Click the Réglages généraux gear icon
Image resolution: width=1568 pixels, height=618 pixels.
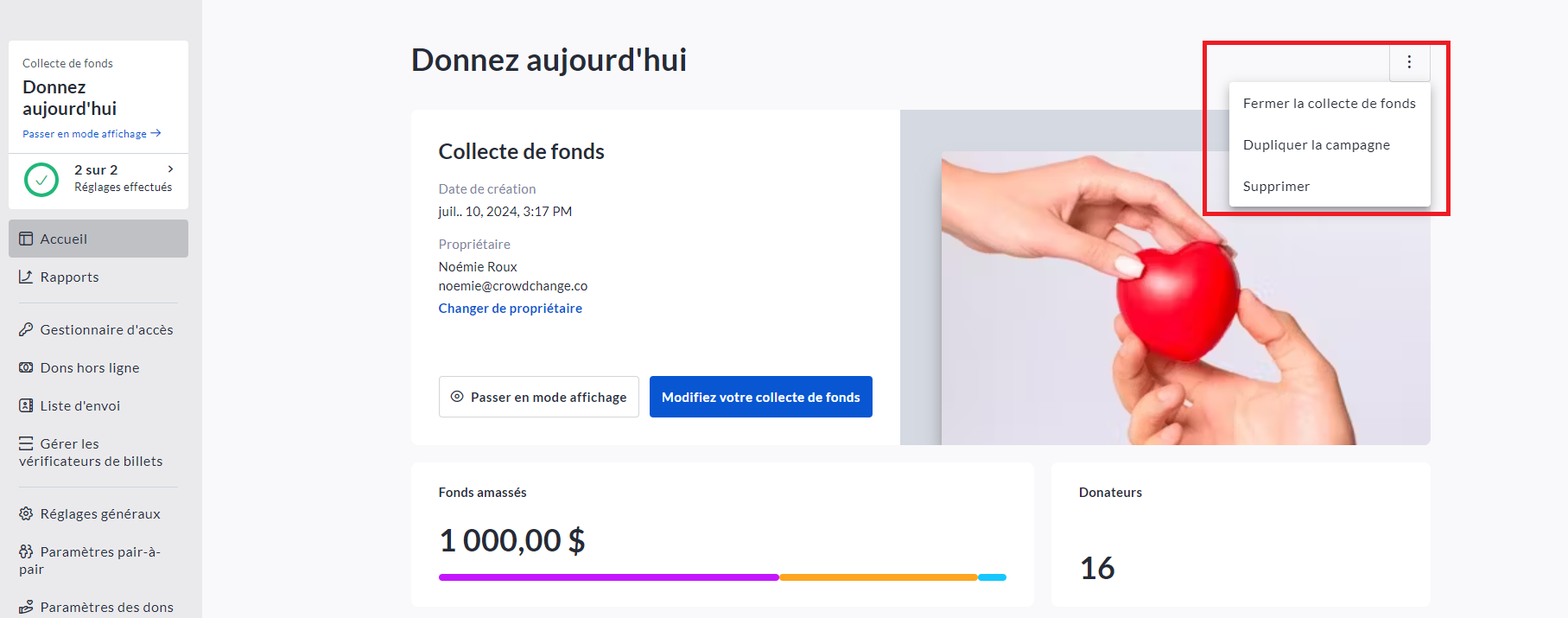point(26,513)
